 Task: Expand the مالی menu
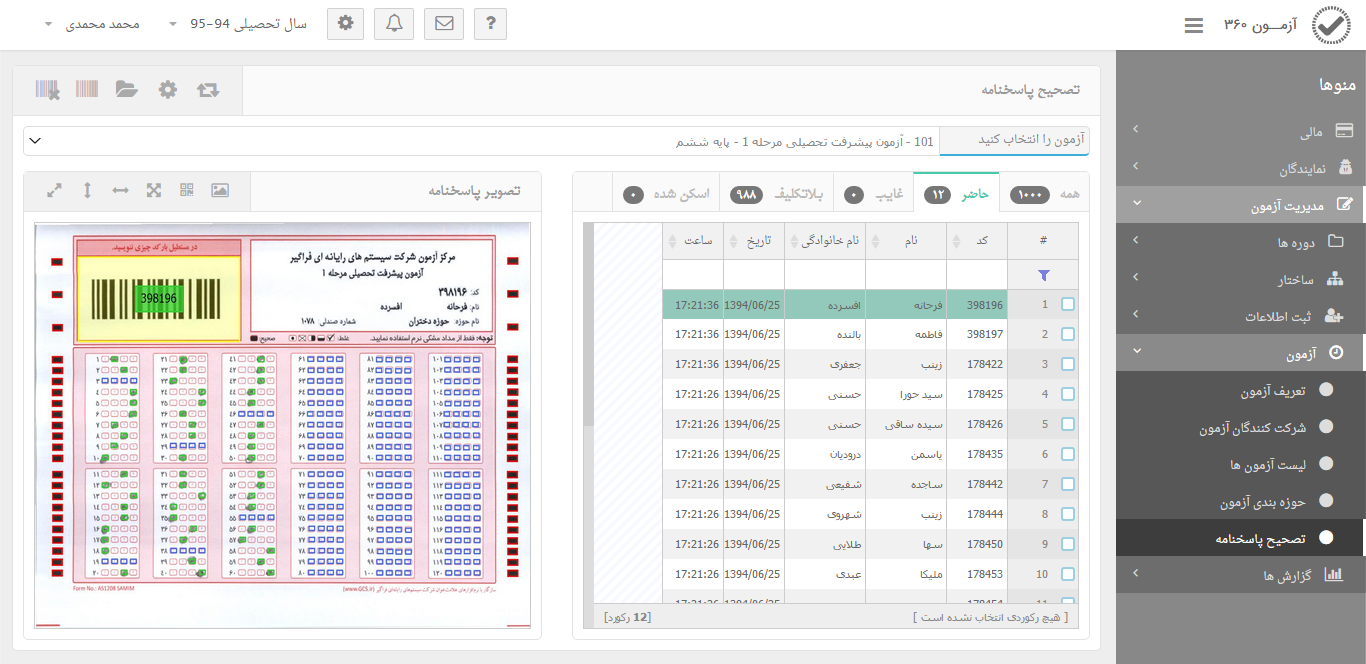[x=1241, y=130]
